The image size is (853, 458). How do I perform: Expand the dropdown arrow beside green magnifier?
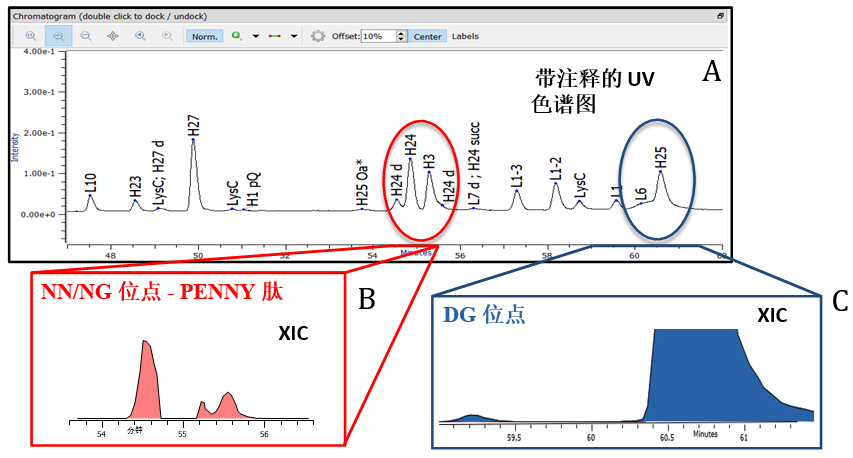click(255, 36)
